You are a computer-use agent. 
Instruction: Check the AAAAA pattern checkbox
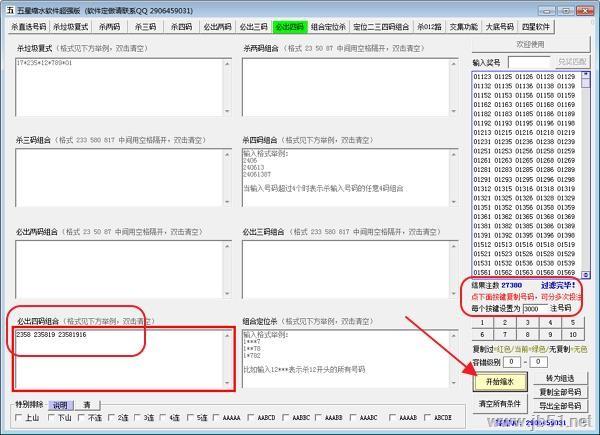(x=218, y=417)
